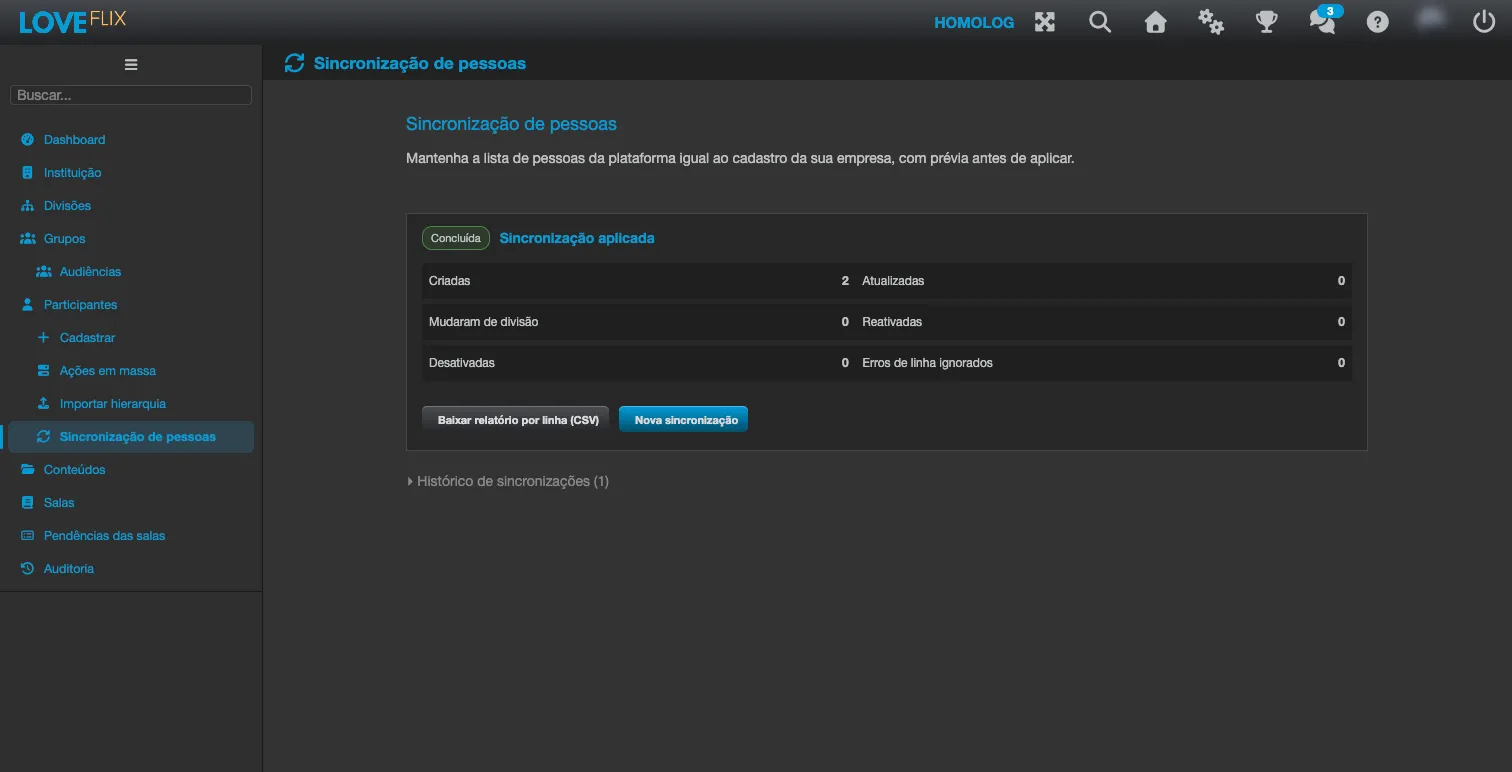Open help via the question mark icon
The height and width of the screenshot is (772, 1512).
tap(1378, 22)
